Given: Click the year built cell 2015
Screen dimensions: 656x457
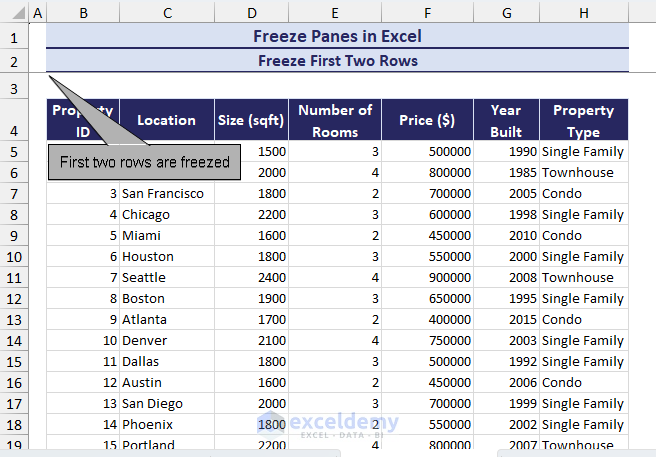Looking at the screenshot, I should pyautogui.click(x=507, y=320).
